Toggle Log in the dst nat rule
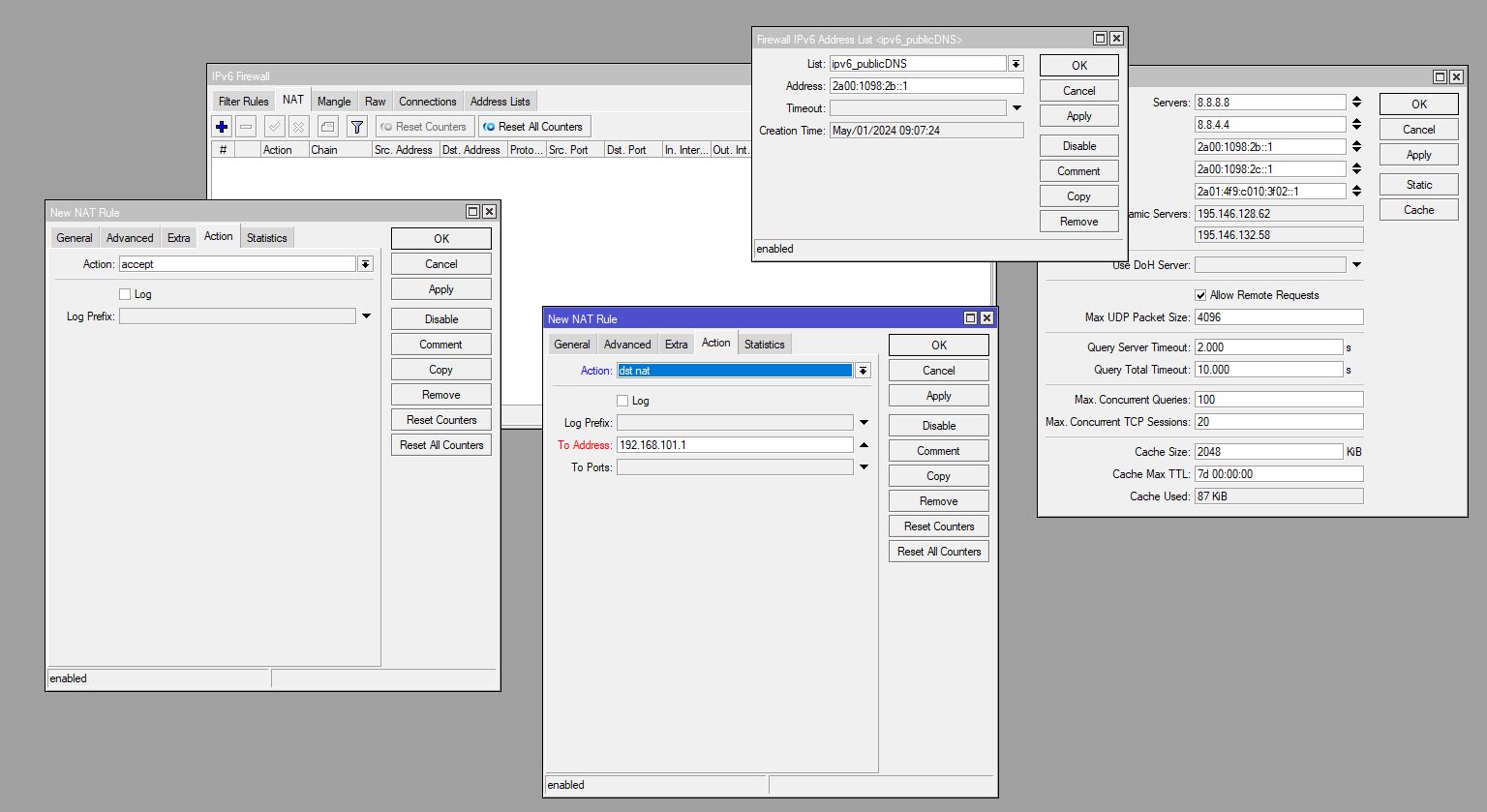The height and width of the screenshot is (812, 1487). coord(622,400)
